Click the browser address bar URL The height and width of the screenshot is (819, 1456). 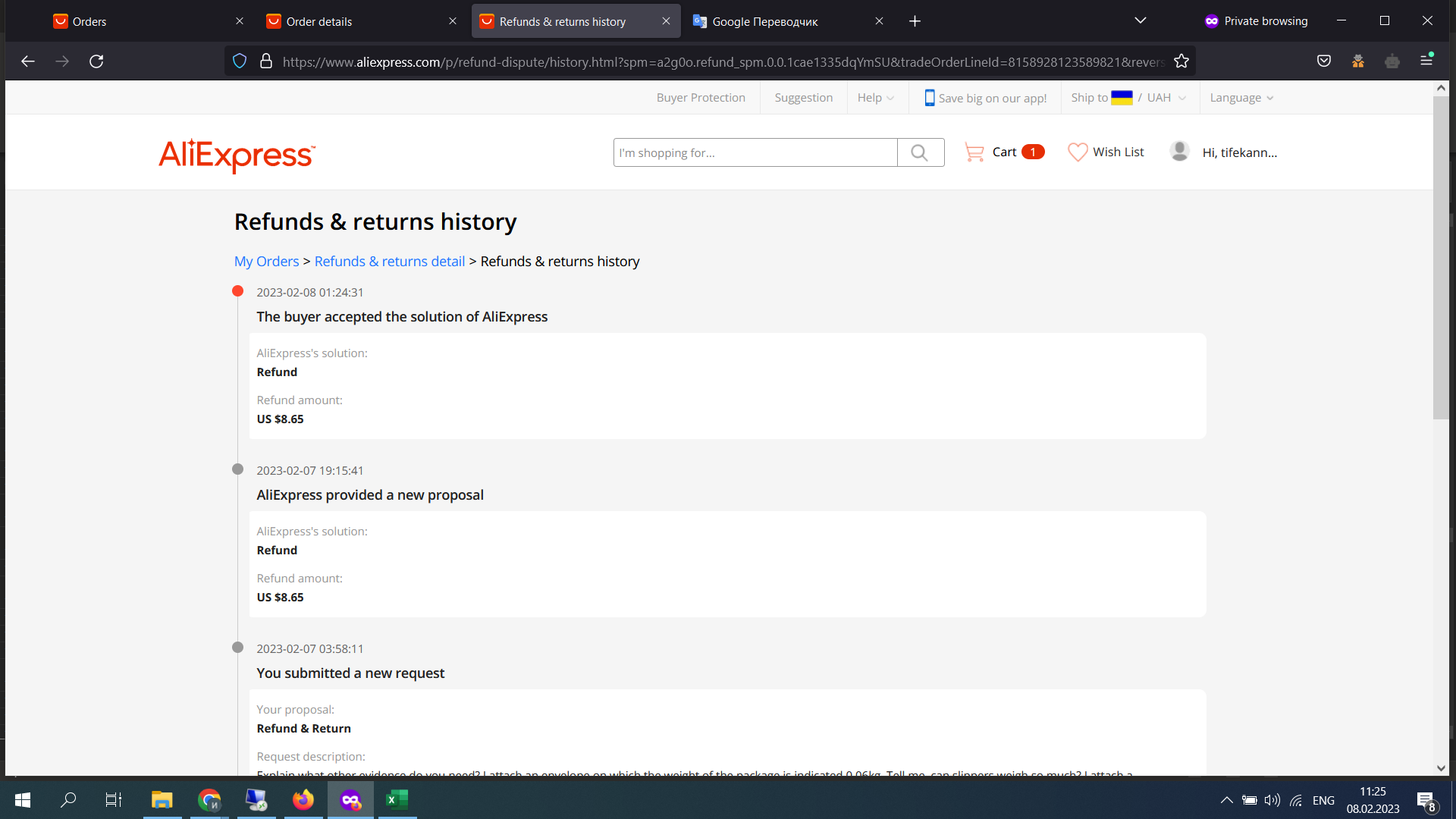722,62
